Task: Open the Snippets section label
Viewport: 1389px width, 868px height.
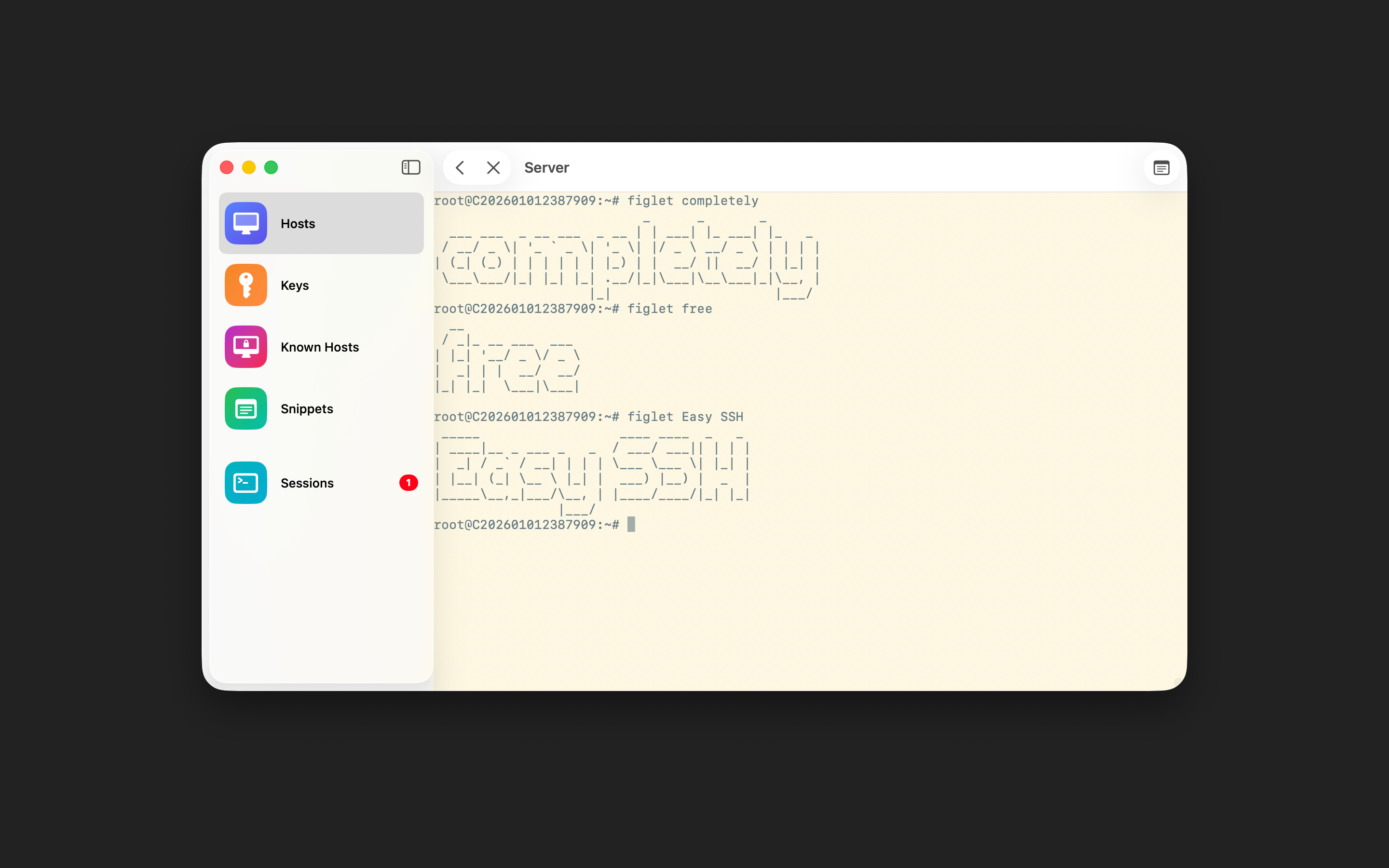Action: (x=307, y=409)
